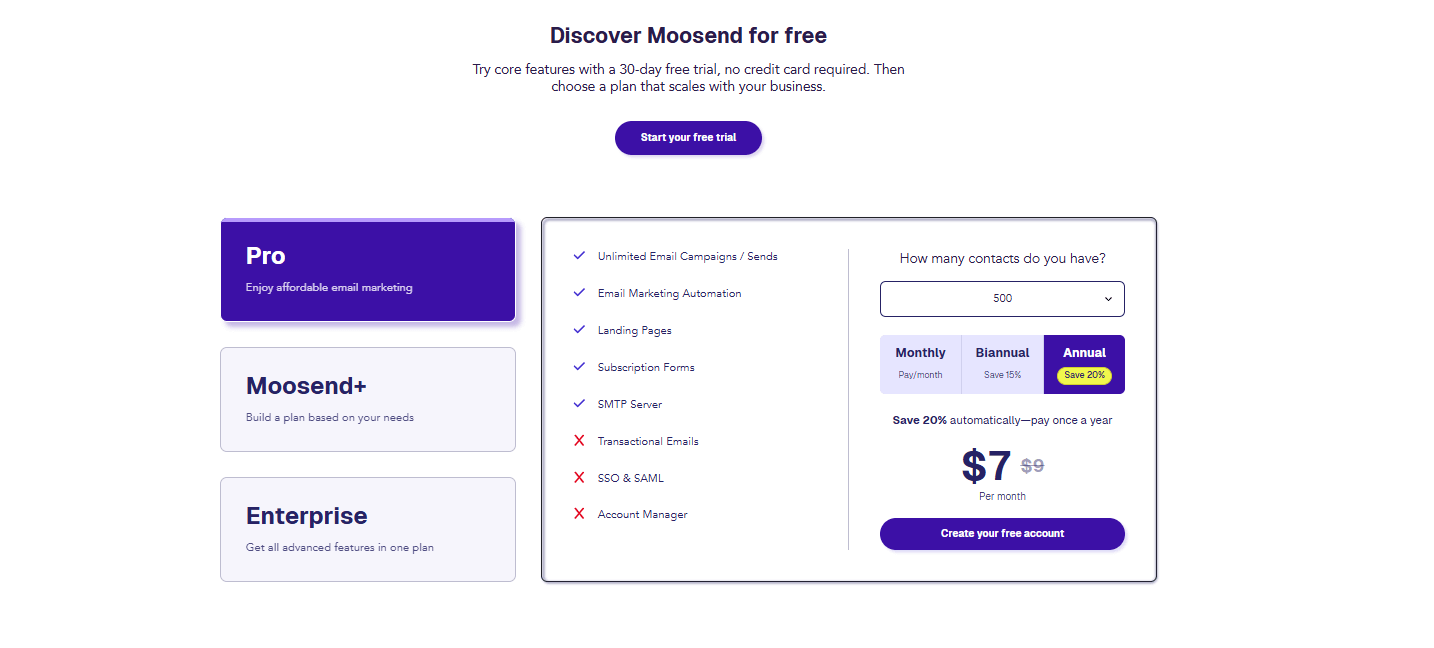Screen dimensions: 1434x648
Task: Select the Moosend+ plan card
Action: pos(367,399)
